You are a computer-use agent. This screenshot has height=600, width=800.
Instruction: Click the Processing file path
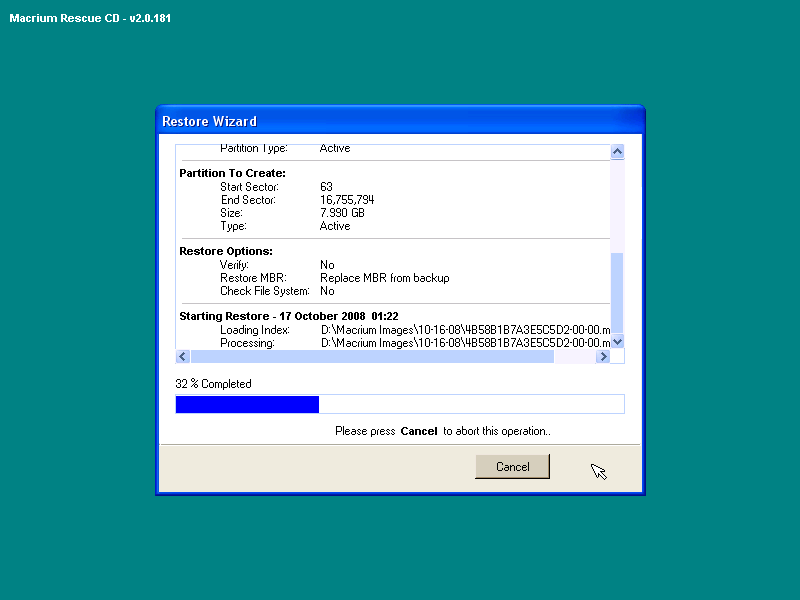(x=465, y=343)
